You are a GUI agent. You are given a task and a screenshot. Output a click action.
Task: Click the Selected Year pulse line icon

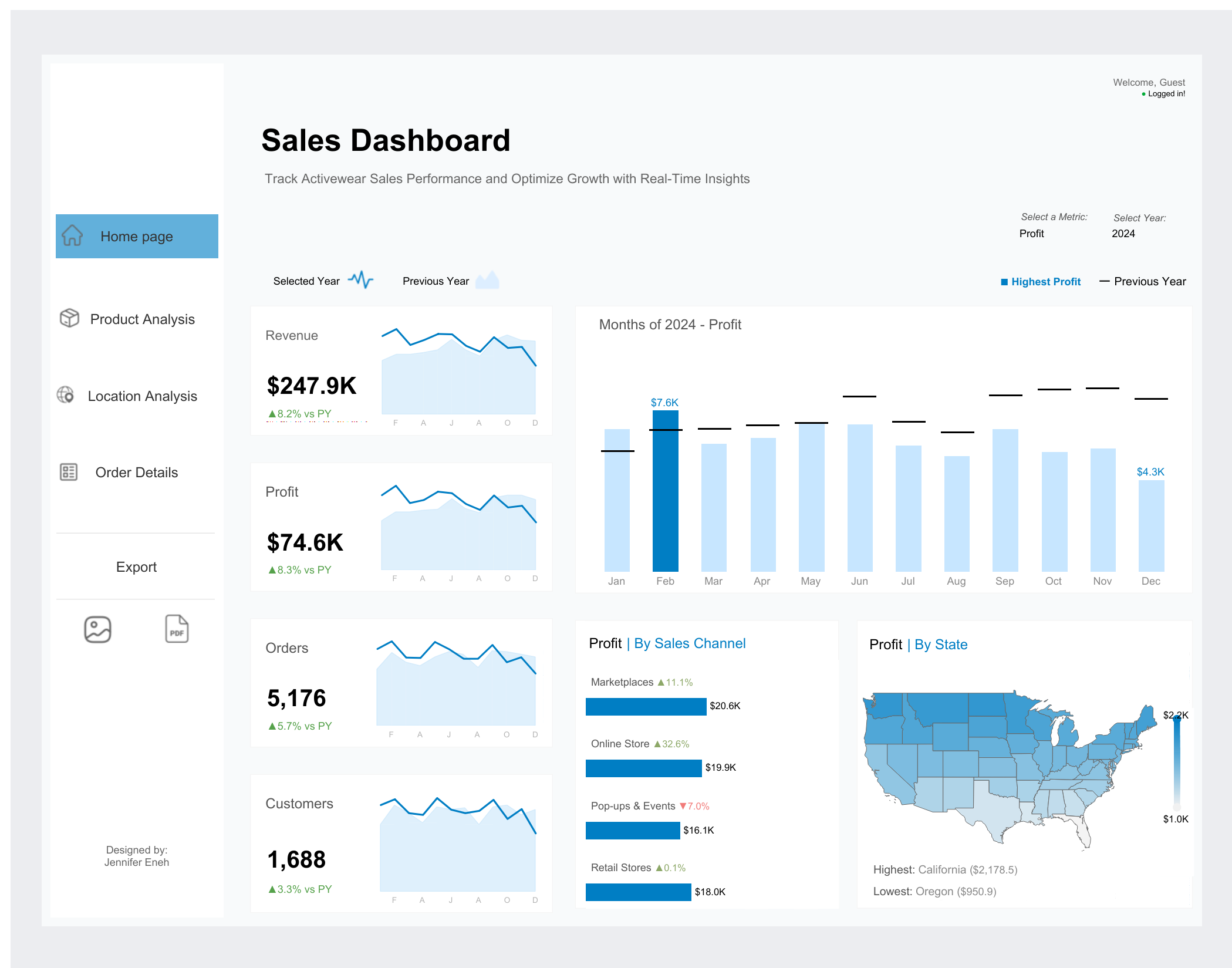[x=361, y=280]
